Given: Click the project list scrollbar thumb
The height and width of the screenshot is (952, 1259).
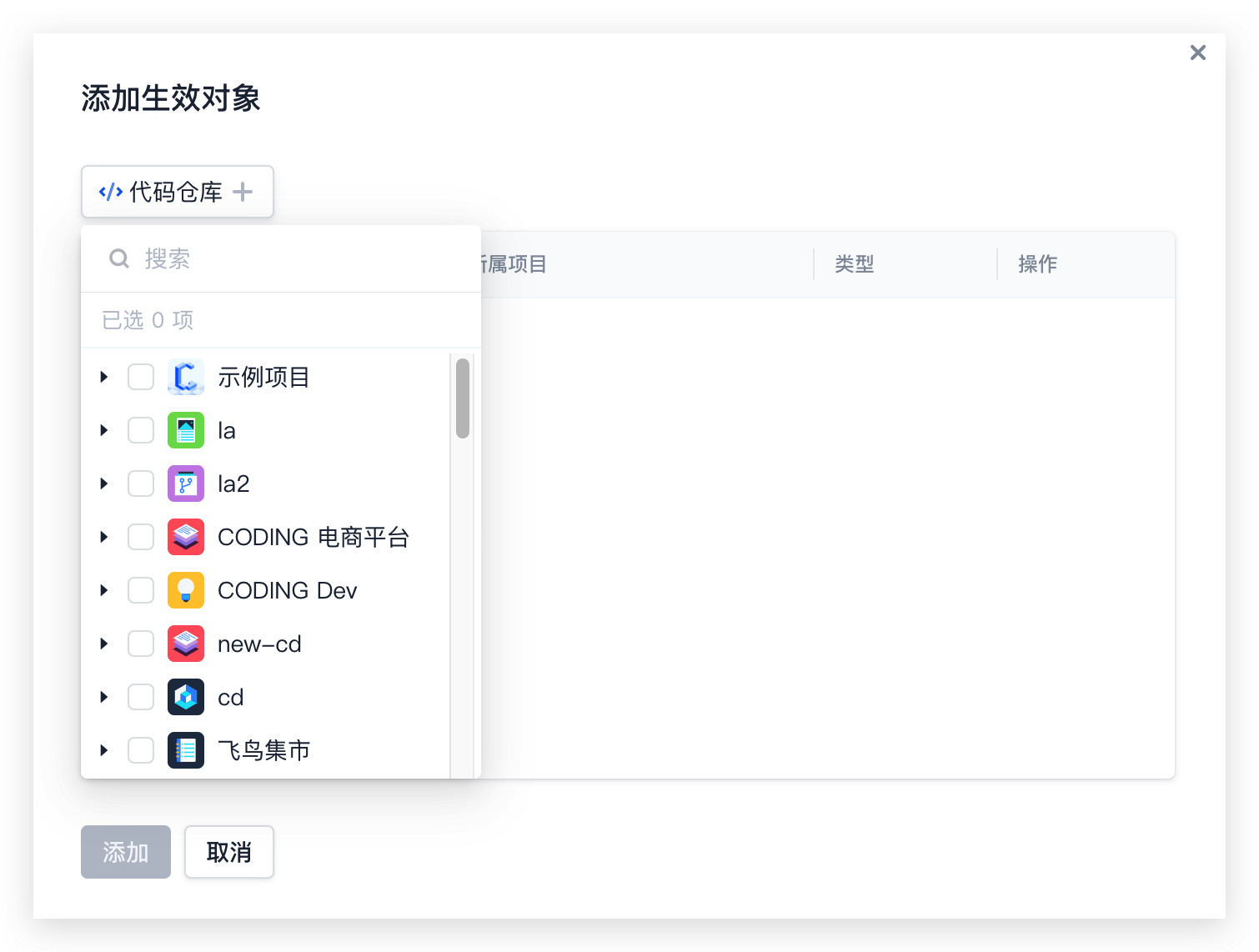Looking at the screenshot, I should [463, 398].
